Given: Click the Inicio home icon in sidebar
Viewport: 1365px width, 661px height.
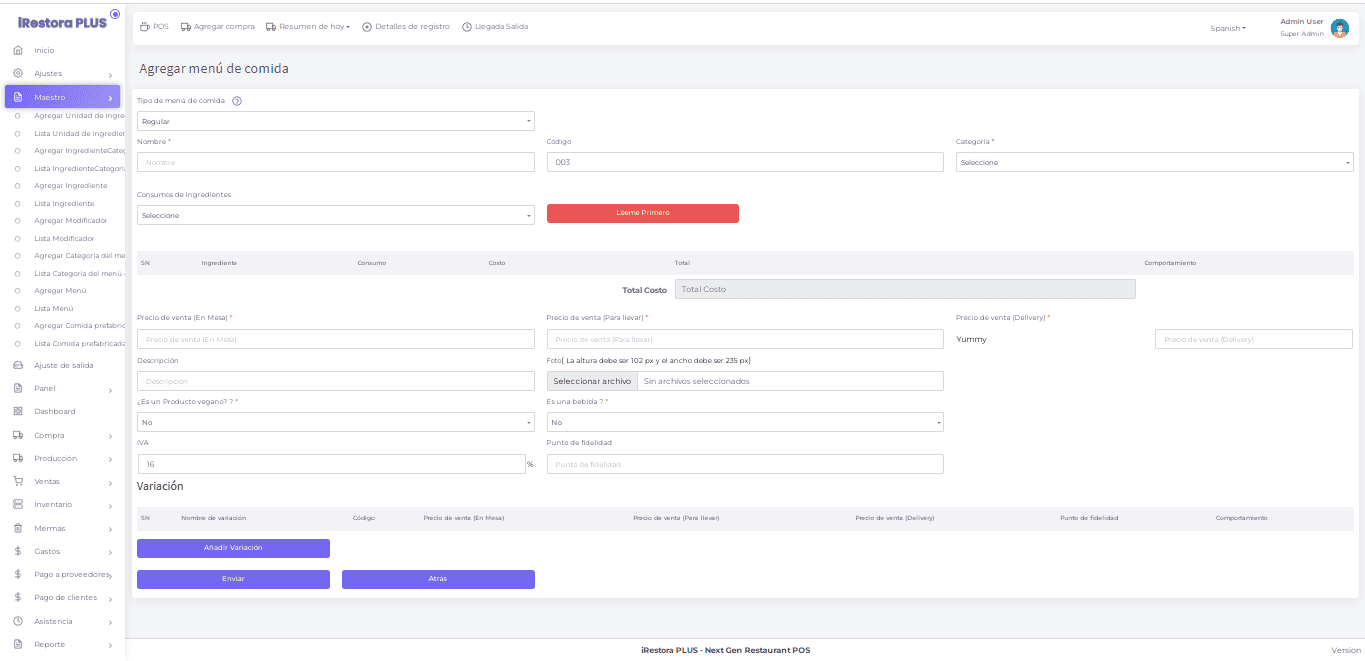Looking at the screenshot, I should 18,50.
